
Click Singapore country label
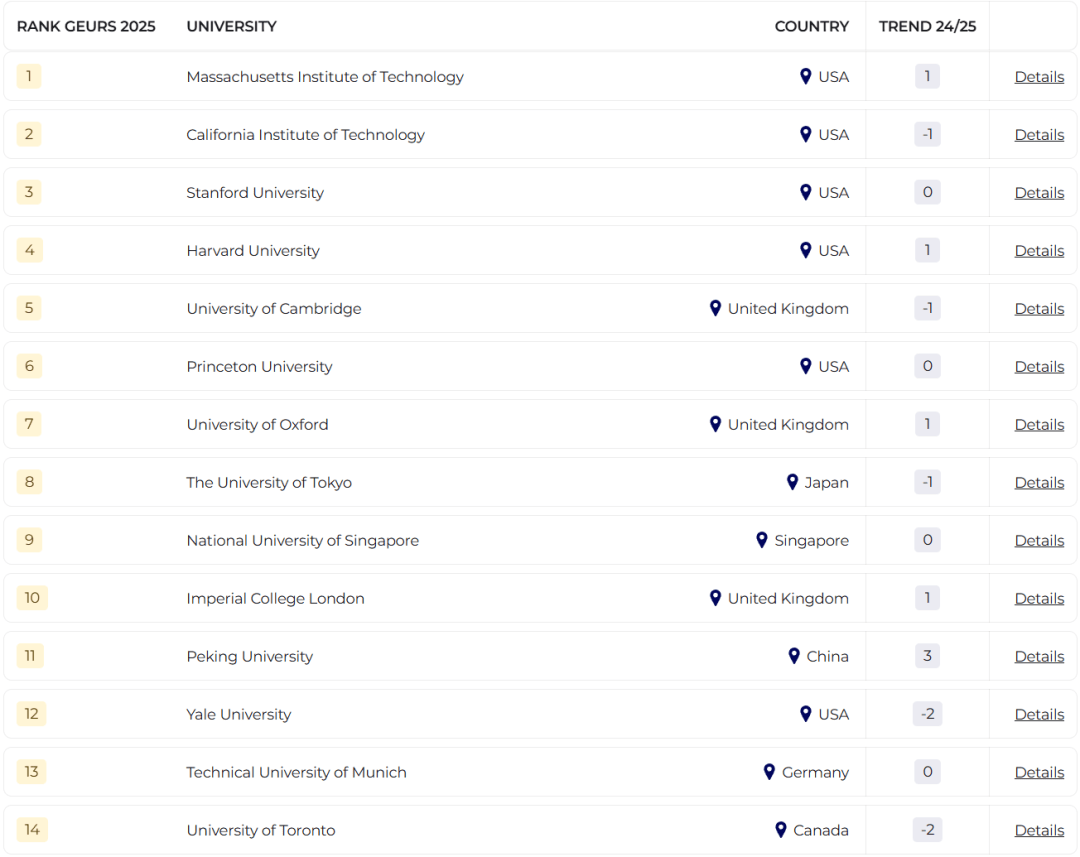coord(811,541)
